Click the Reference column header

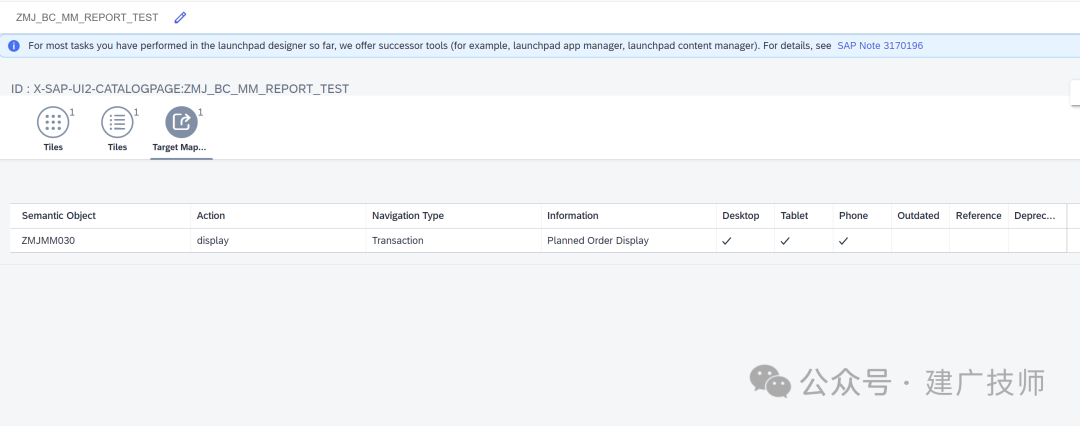click(979, 216)
